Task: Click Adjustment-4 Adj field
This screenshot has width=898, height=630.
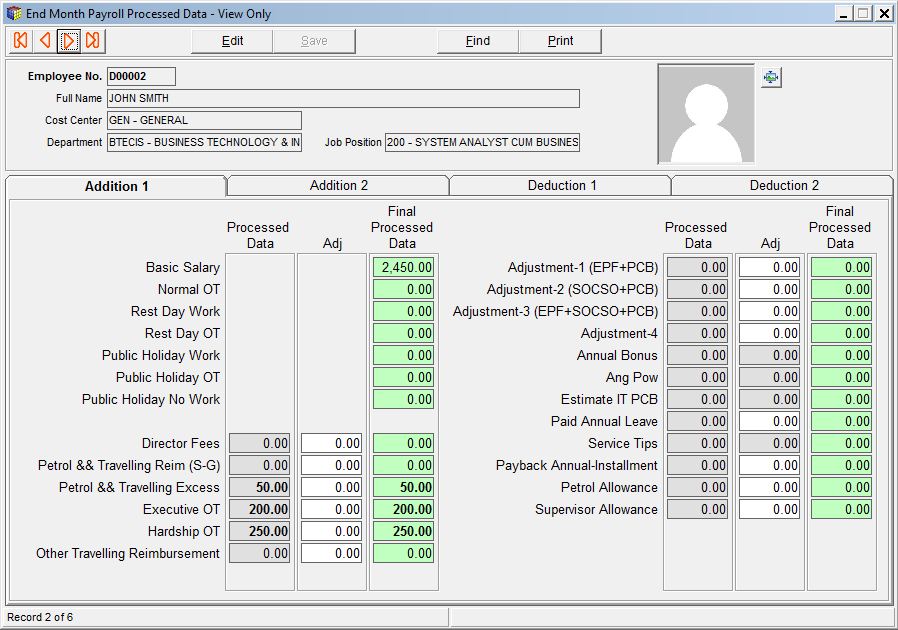Action: tap(769, 333)
